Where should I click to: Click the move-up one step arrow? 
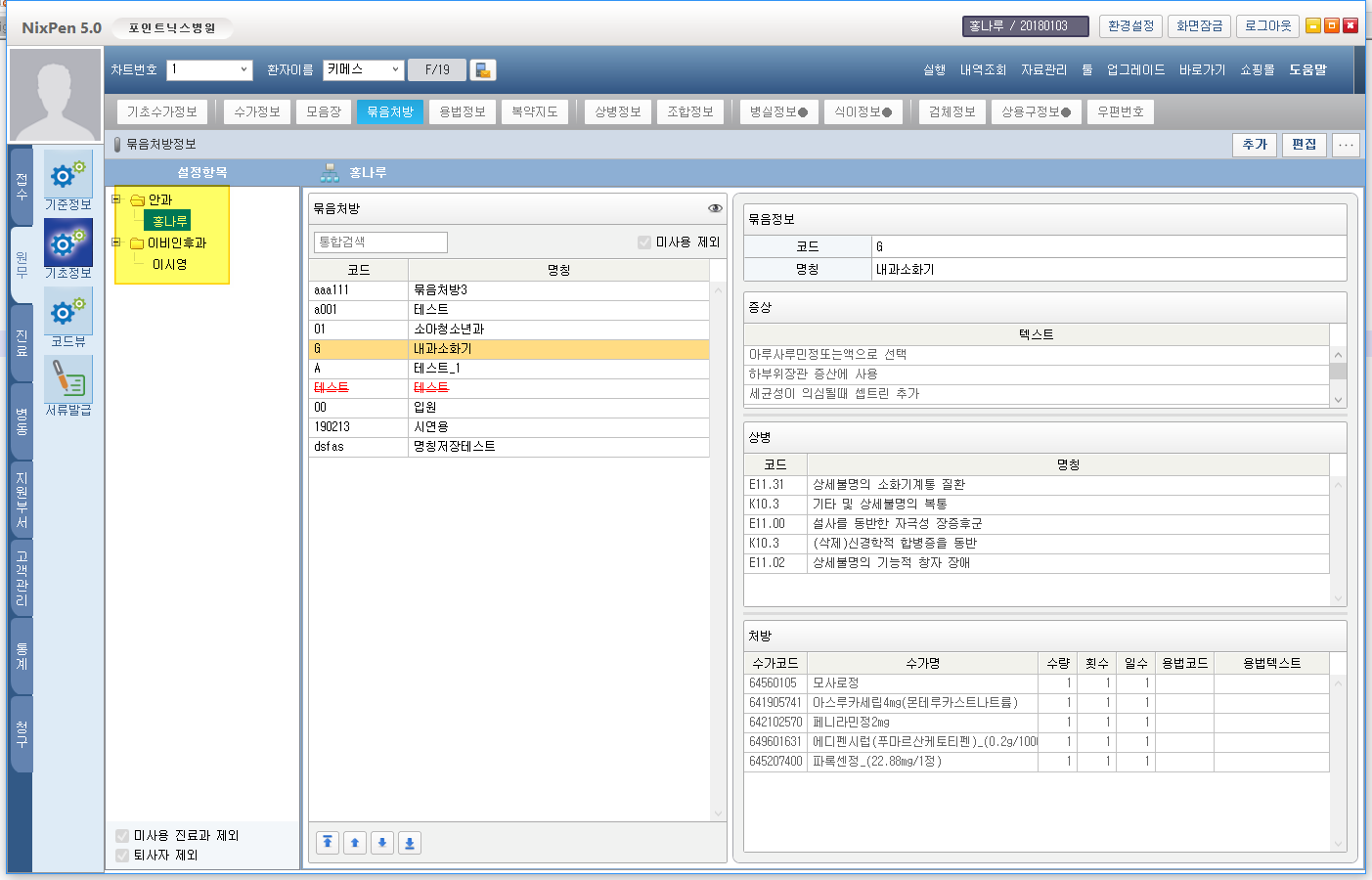(355, 843)
